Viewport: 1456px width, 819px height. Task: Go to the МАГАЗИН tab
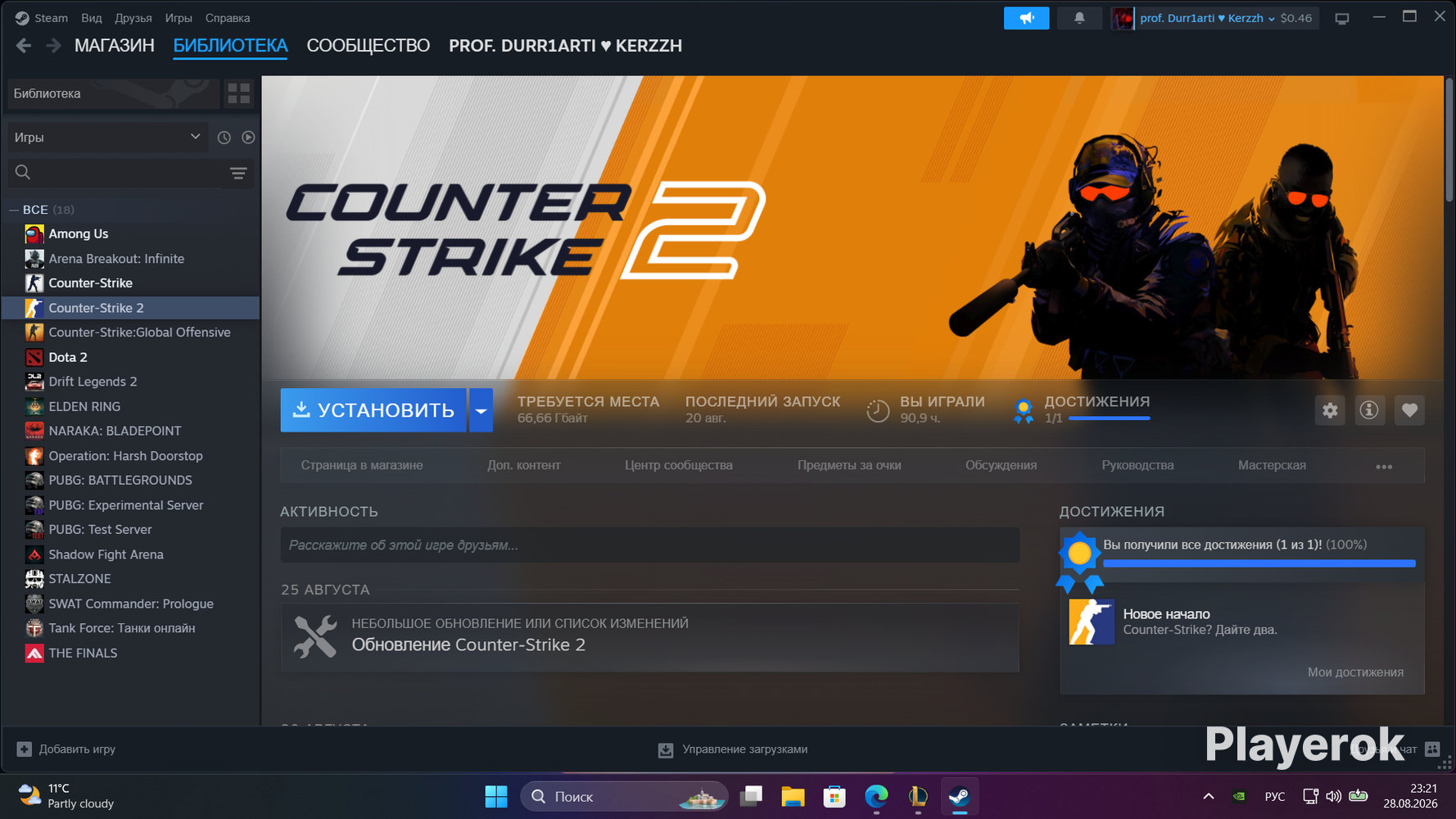115,46
